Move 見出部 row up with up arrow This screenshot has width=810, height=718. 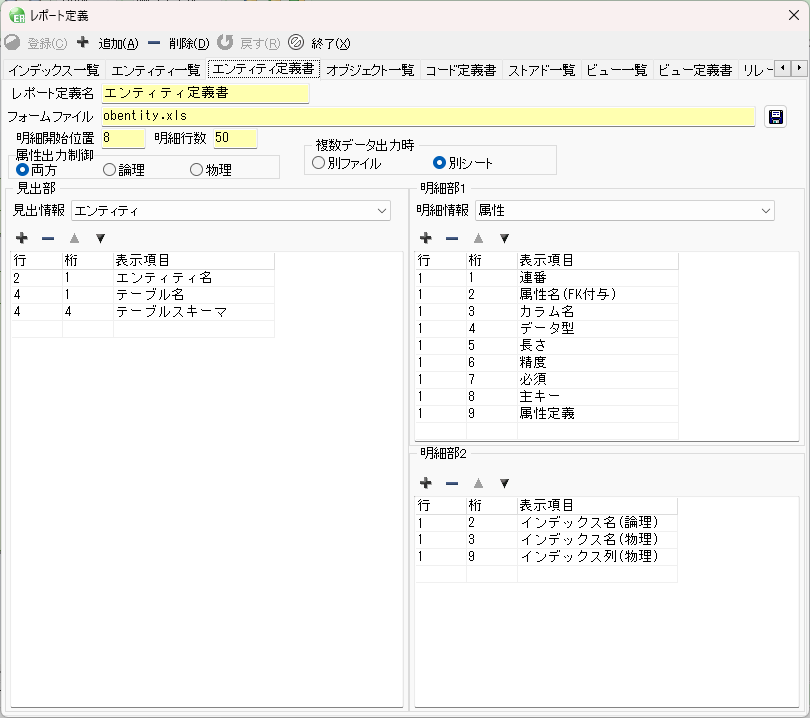[x=74, y=238]
